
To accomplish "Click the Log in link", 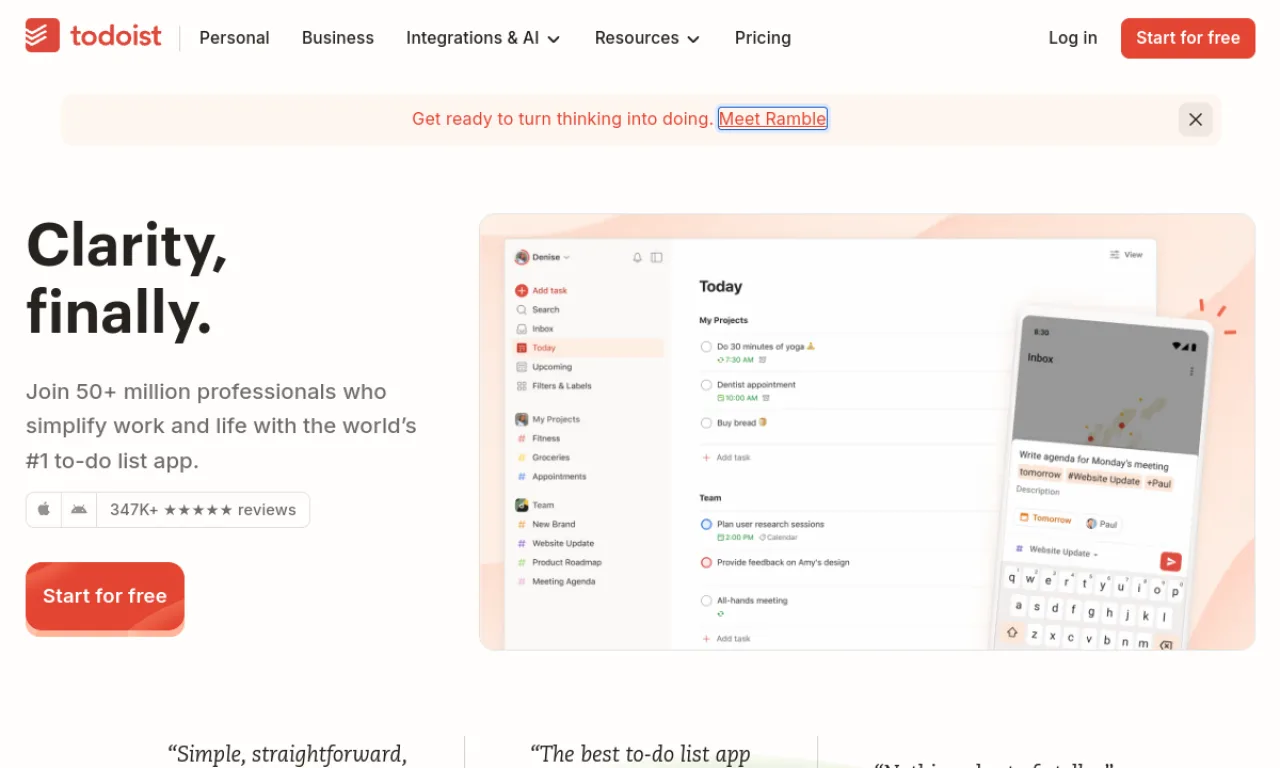I will point(1073,38).
